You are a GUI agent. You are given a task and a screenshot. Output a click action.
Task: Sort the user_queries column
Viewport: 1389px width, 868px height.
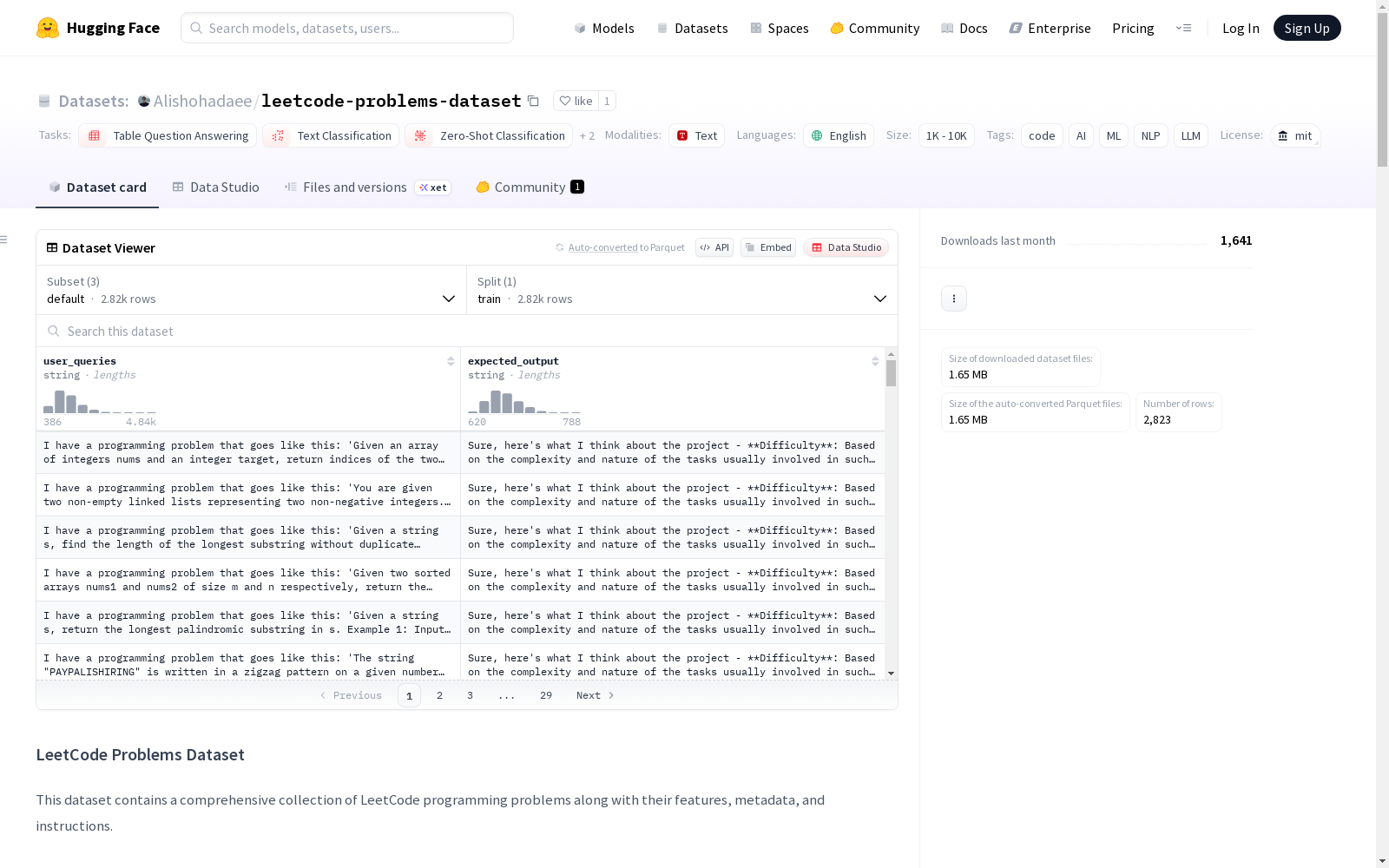(451, 361)
